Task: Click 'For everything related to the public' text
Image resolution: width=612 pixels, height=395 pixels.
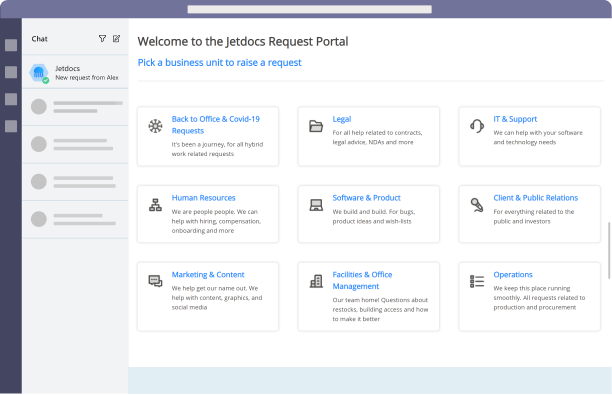Action: (x=533, y=217)
